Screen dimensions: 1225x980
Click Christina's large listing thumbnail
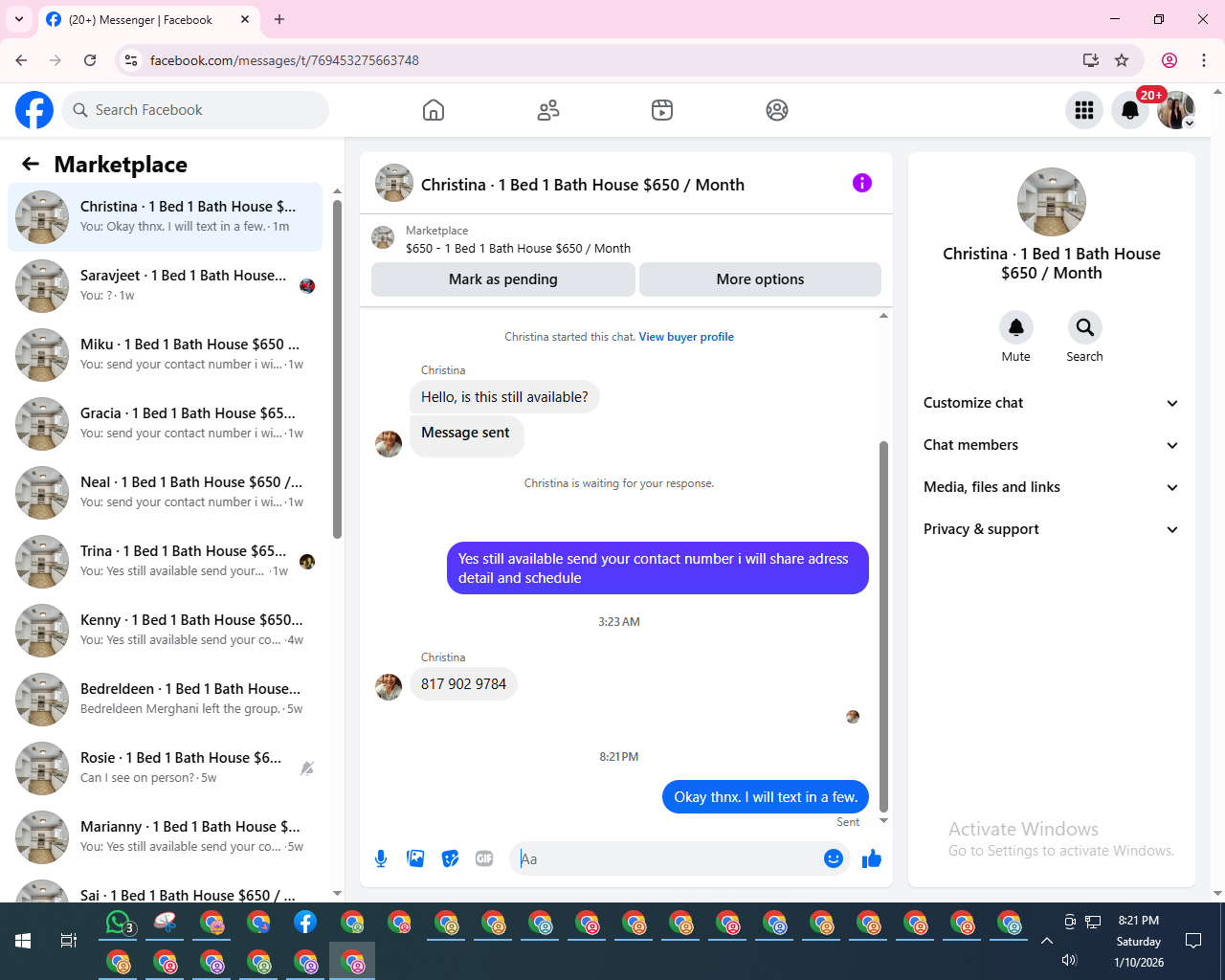[x=1051, y=202]
